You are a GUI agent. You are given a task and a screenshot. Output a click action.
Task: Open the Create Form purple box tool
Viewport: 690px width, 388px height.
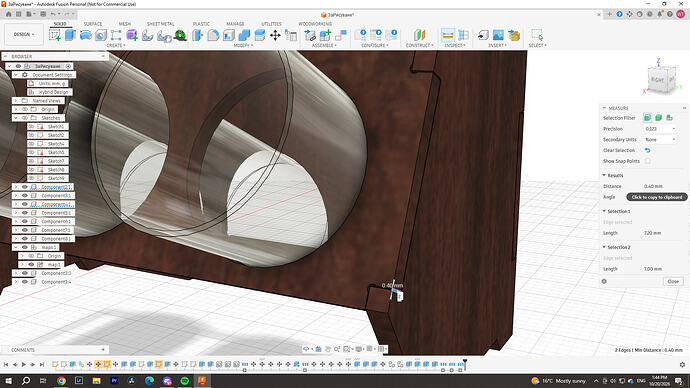(x=132, y=35)
